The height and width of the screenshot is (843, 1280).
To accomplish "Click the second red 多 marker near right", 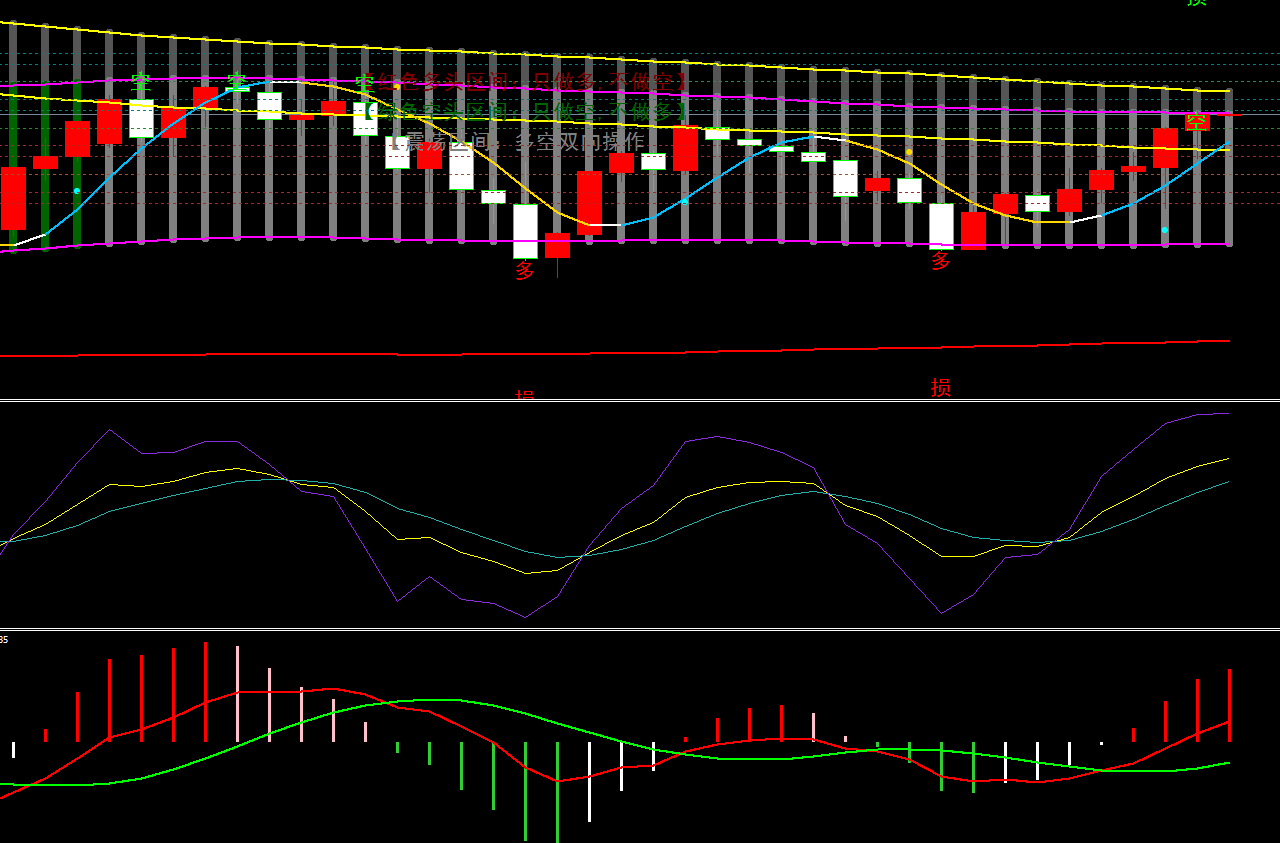I will click(941, 261).
